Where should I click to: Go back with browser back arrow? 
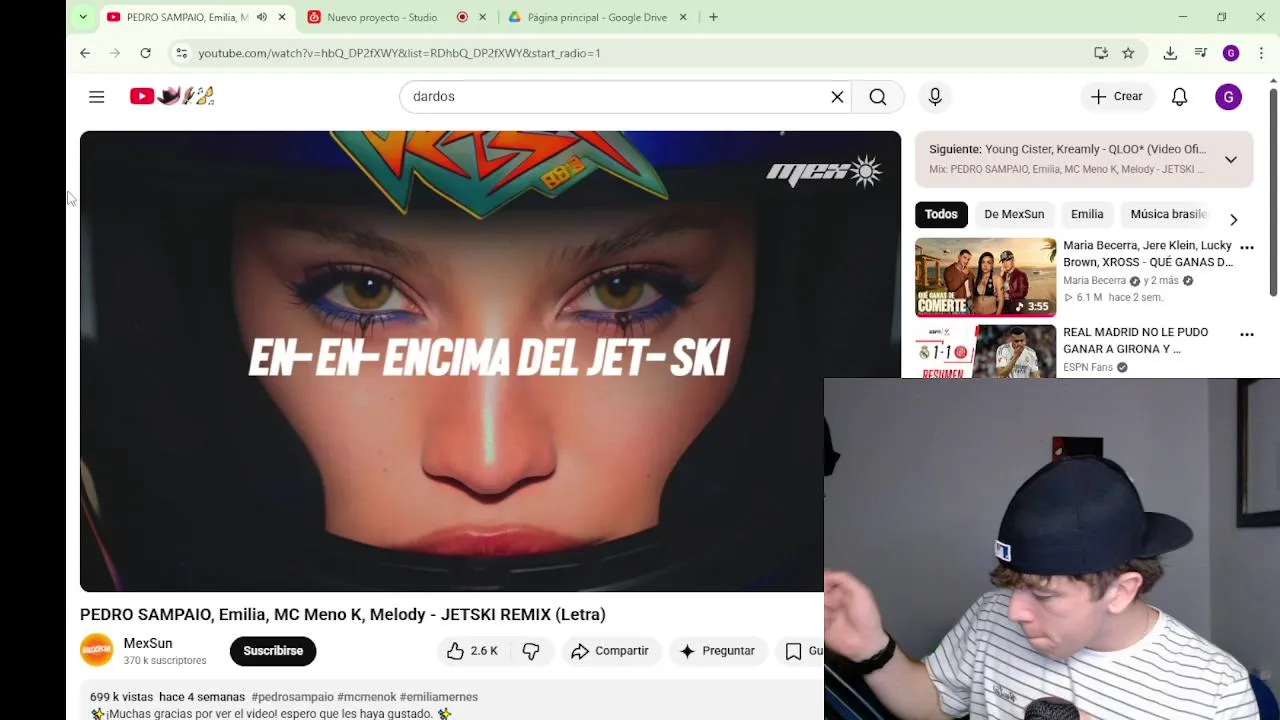[85, 53]
